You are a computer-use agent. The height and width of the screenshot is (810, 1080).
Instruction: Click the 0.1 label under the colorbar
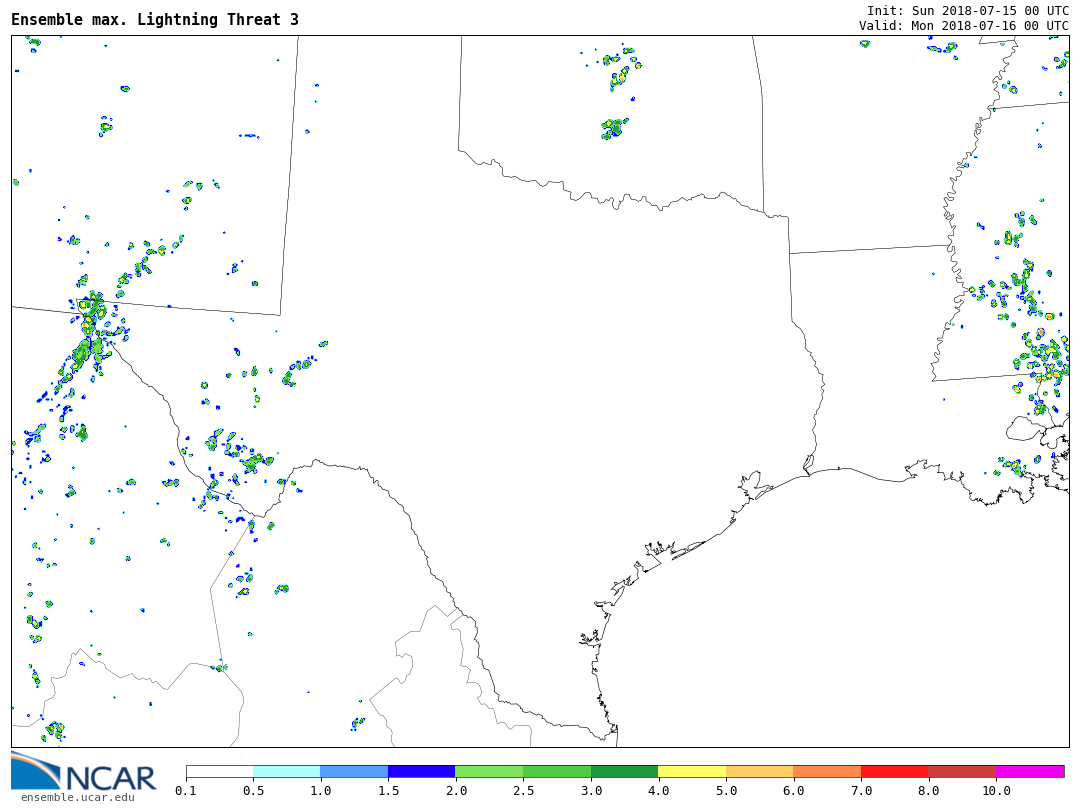click(186, 791)
